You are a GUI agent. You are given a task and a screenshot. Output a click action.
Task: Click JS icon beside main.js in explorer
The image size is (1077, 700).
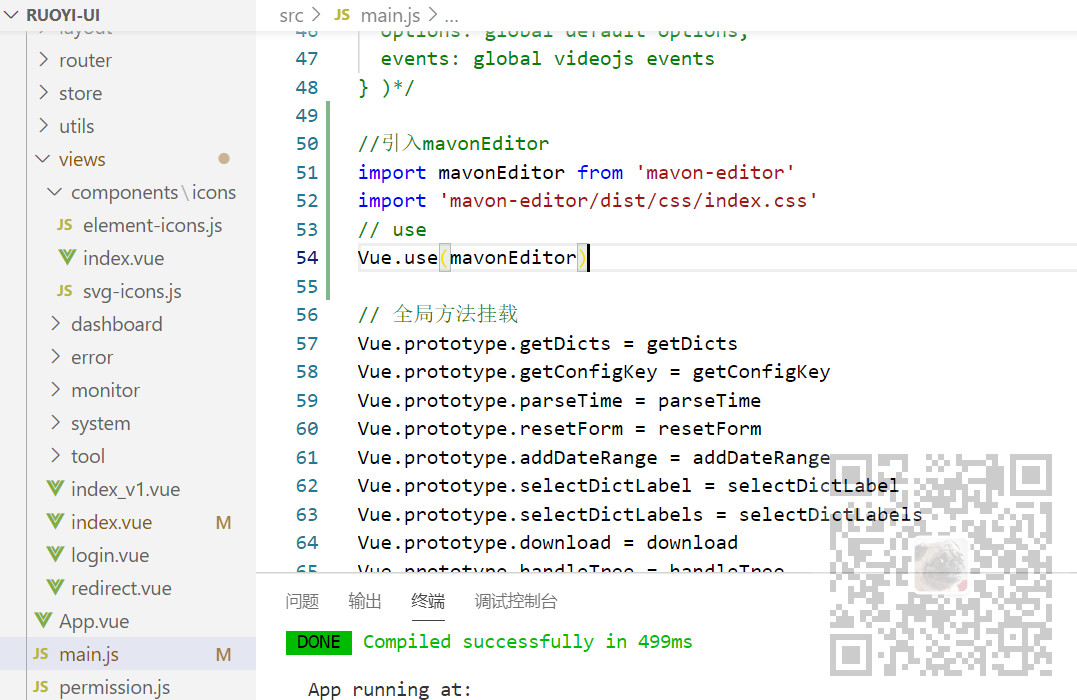[x=41, y=653]
